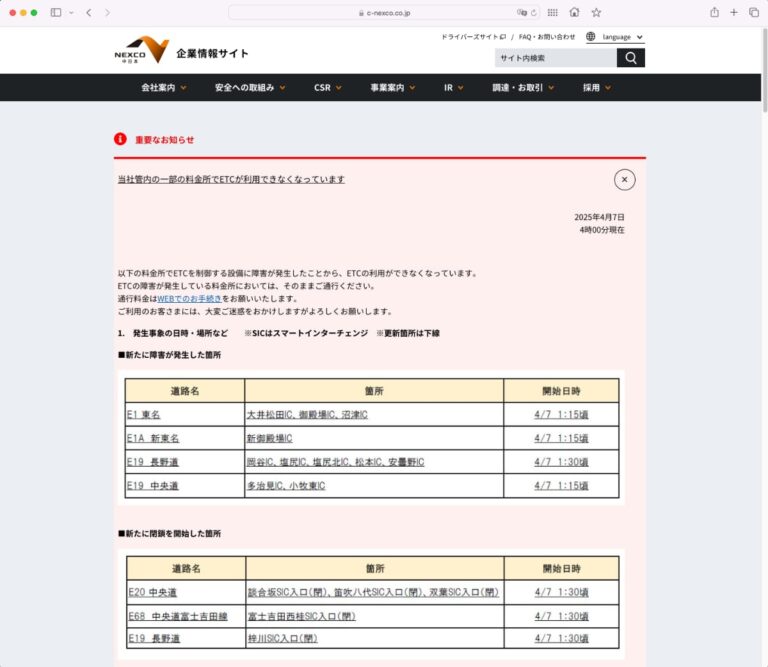
Task: Click the NEXCO Central logo
Action: (x=141, y=51)
